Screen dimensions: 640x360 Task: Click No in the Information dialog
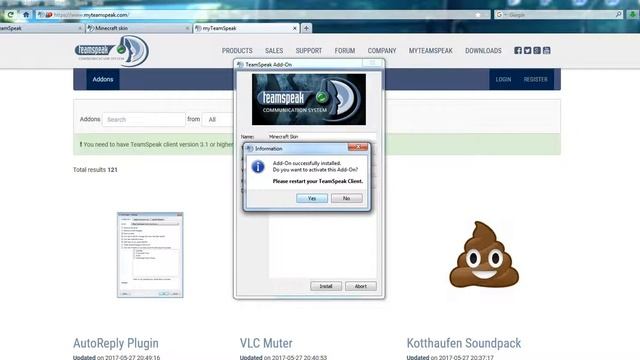tap(347, 198)
